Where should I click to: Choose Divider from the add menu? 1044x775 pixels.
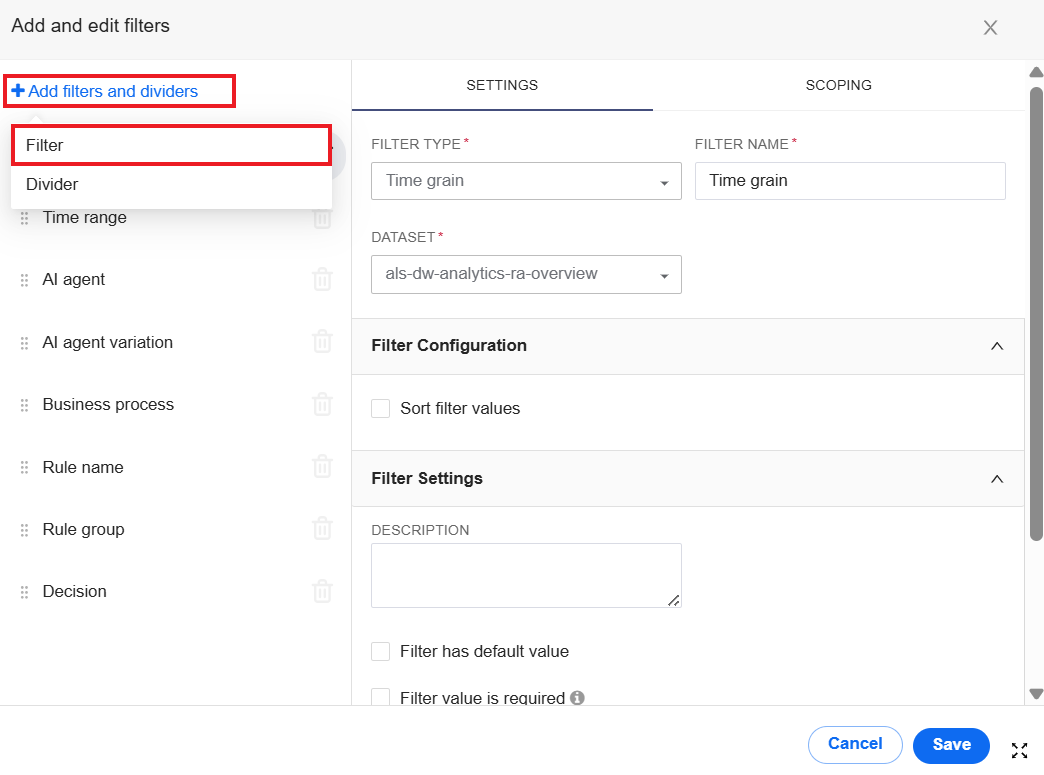tap(171, 184)
